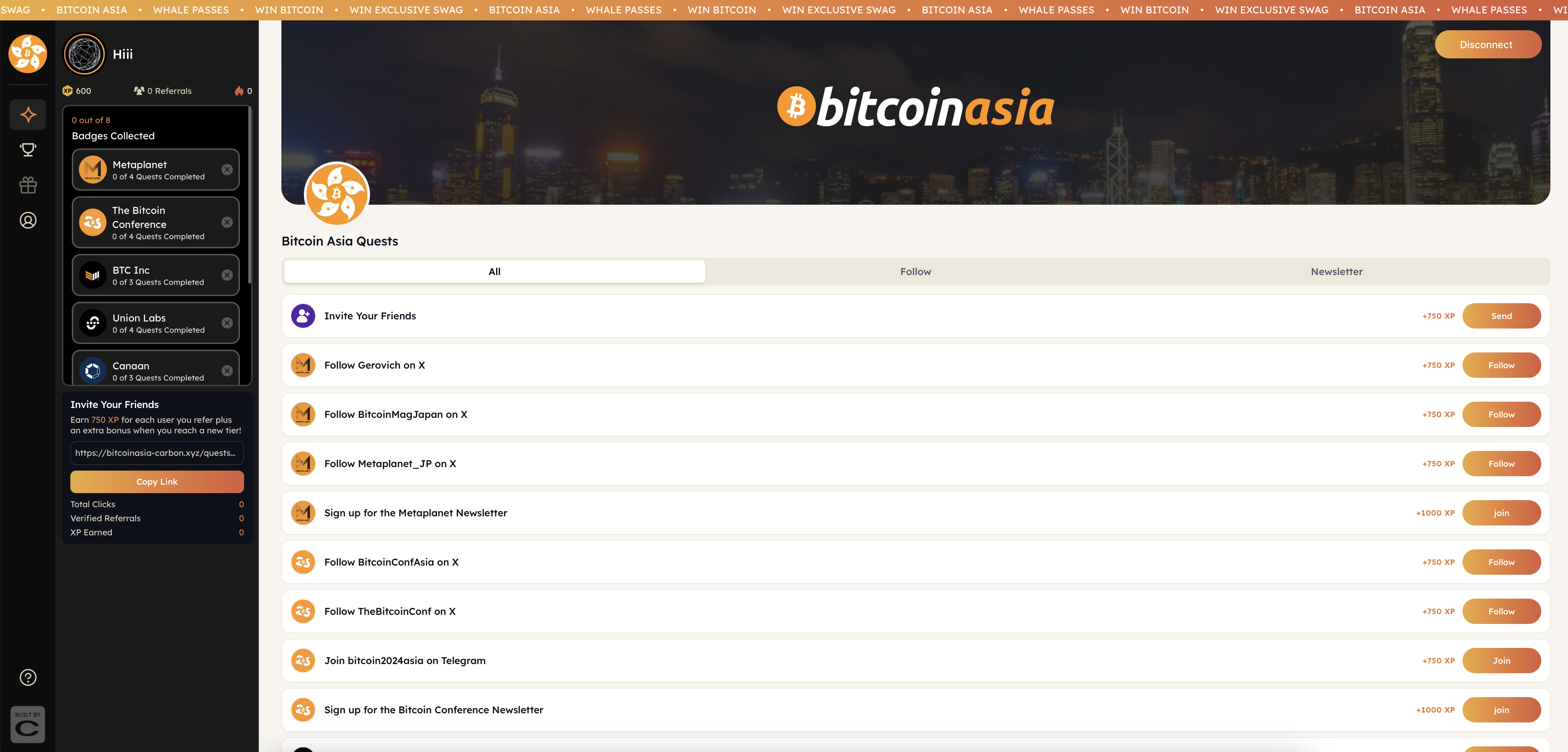This screenshot has height=752, width=1568.
Task: Switch to the Follow tab
Action: tap(915, 272)
